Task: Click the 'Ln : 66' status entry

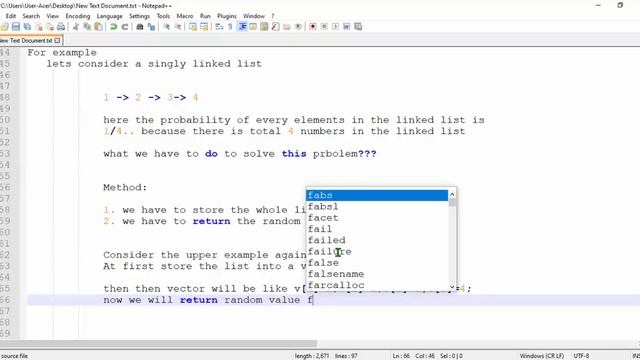Action: (401, 356)
